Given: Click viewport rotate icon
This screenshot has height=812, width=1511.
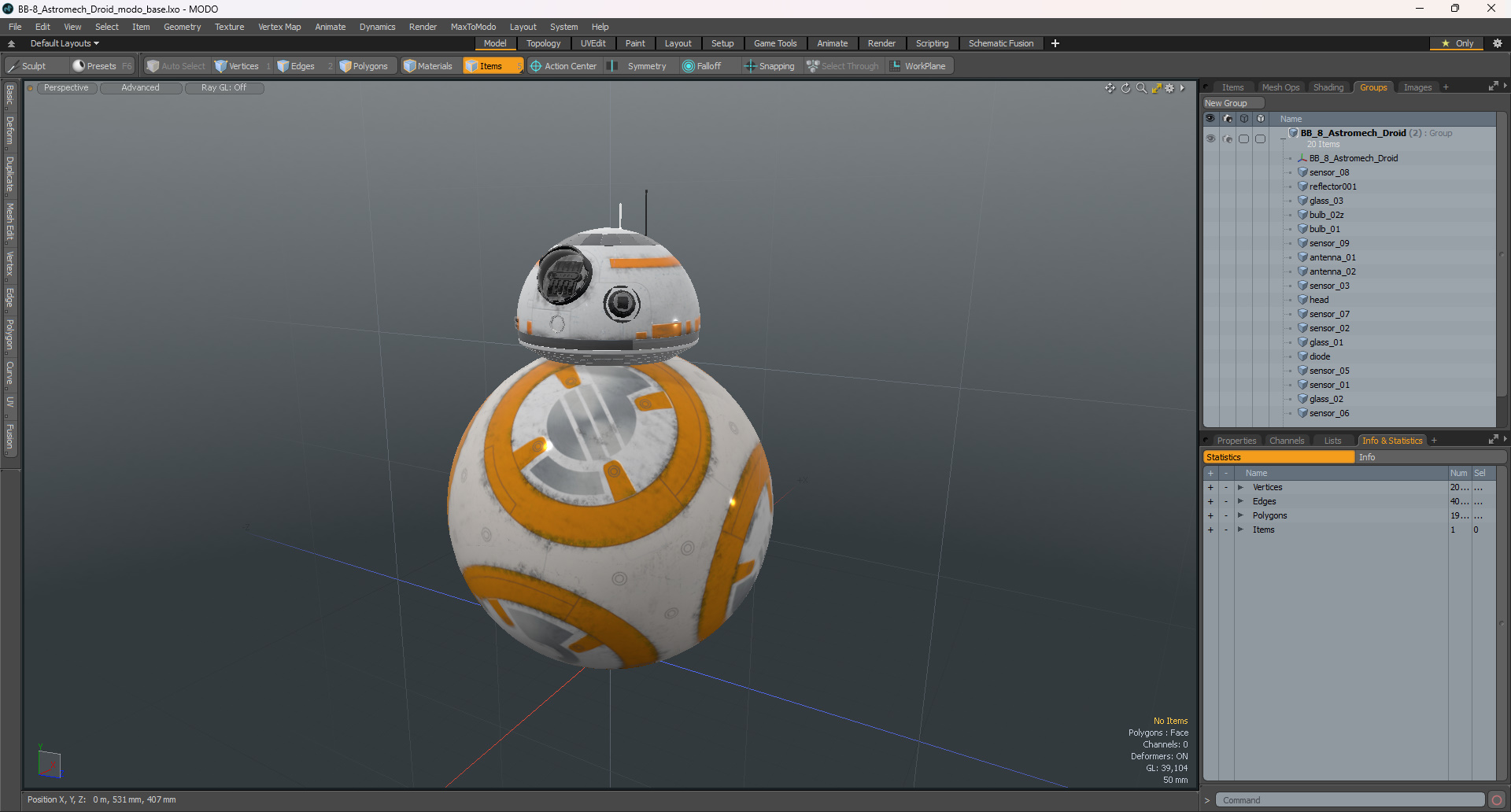Looking at the screenshot, I should tap(1125, 88).
